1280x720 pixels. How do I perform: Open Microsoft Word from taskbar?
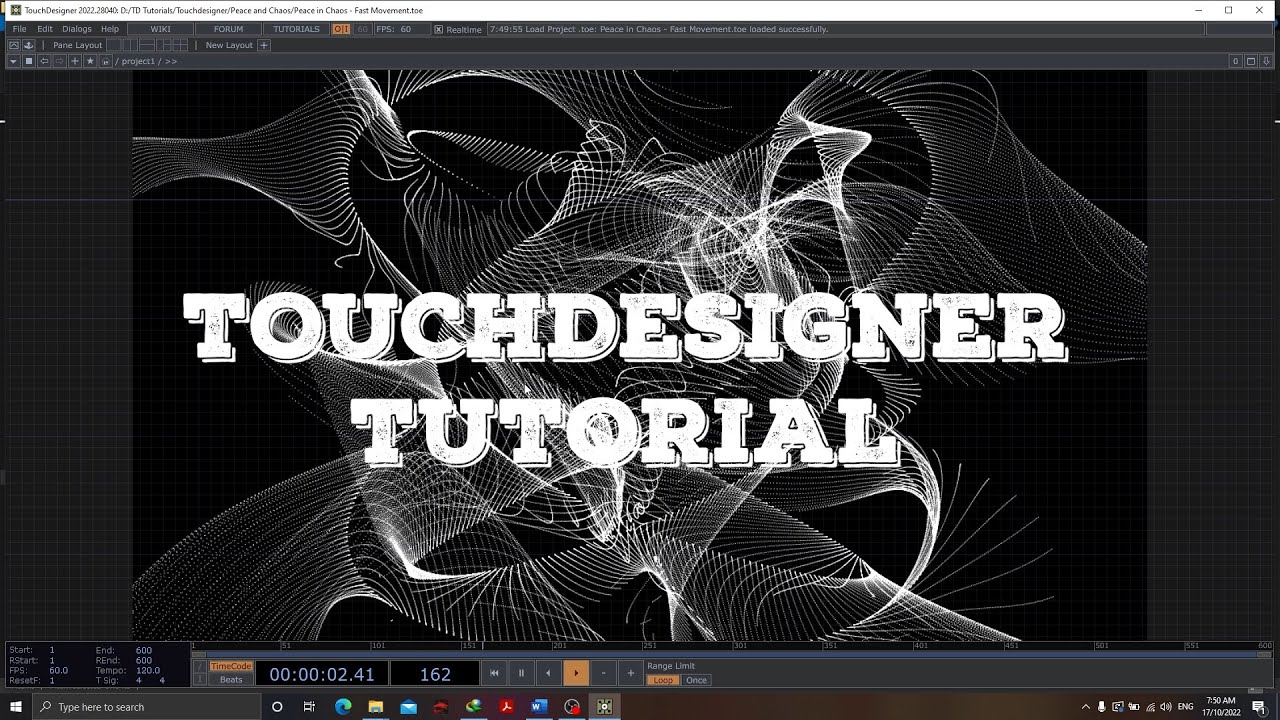click(539, 707)
